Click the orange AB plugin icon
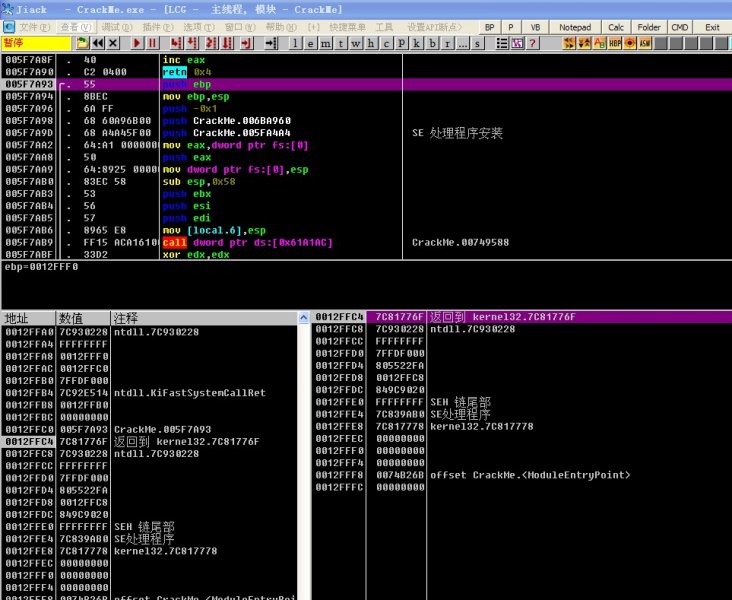Screen dimensions: 732x600 pos(599,43)
